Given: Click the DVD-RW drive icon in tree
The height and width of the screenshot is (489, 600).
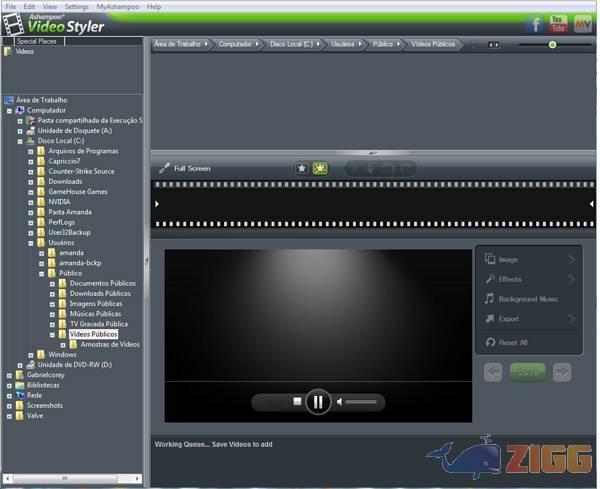Looking at the screenshot, I should point(30,365).
